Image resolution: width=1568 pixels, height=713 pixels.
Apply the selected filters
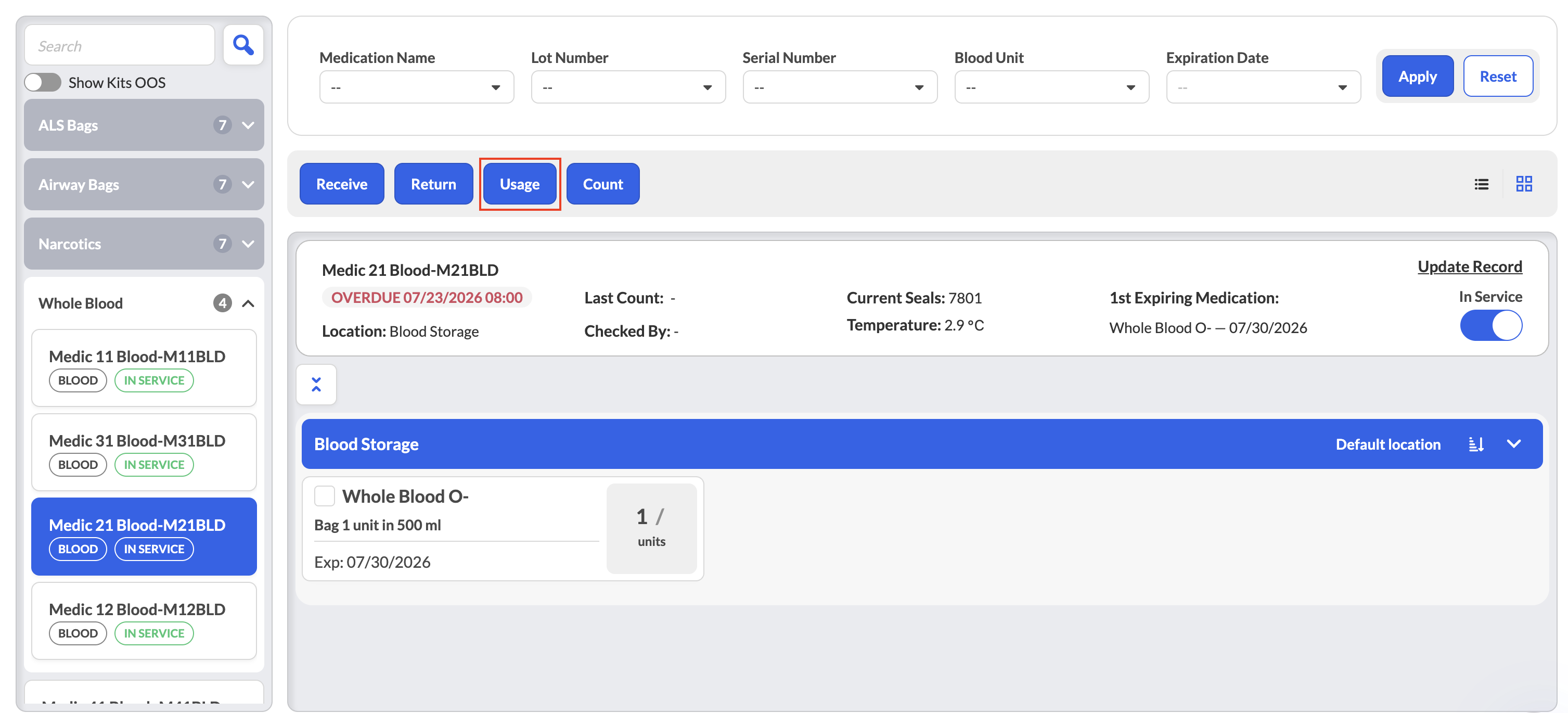1417,76
